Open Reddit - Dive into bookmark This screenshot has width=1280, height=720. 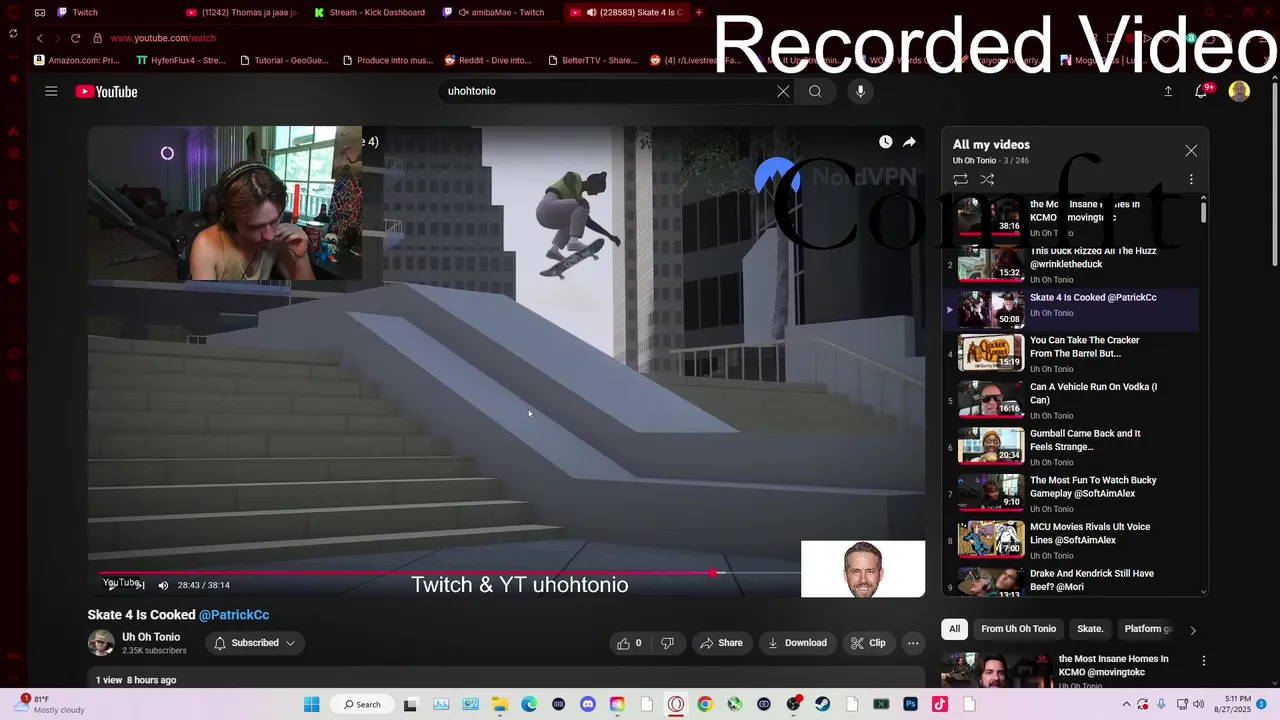(488, 60)
